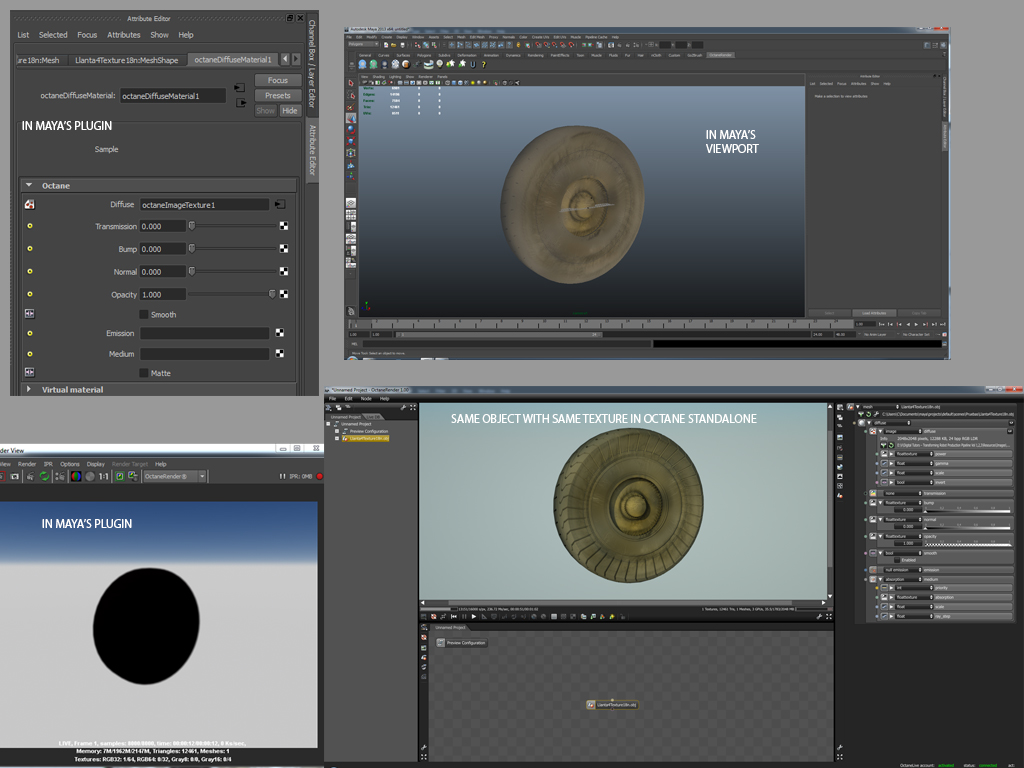
Task: Click the RGB channels icon in Render View
Action: 75,477
